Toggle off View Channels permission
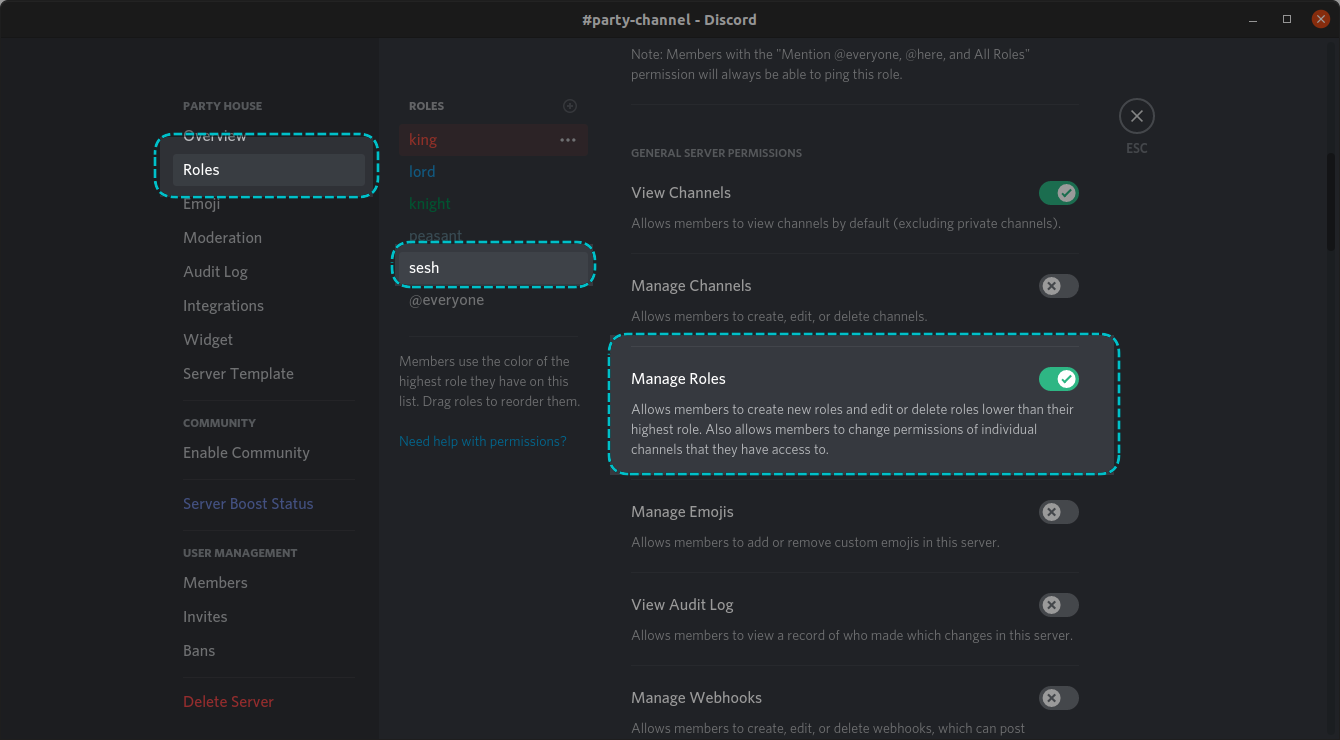The image size is (1340, 740). coord(1058,193)
